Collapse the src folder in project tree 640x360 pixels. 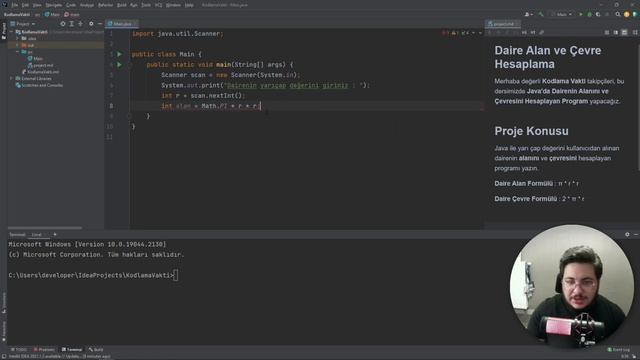[x=18, y=52]
